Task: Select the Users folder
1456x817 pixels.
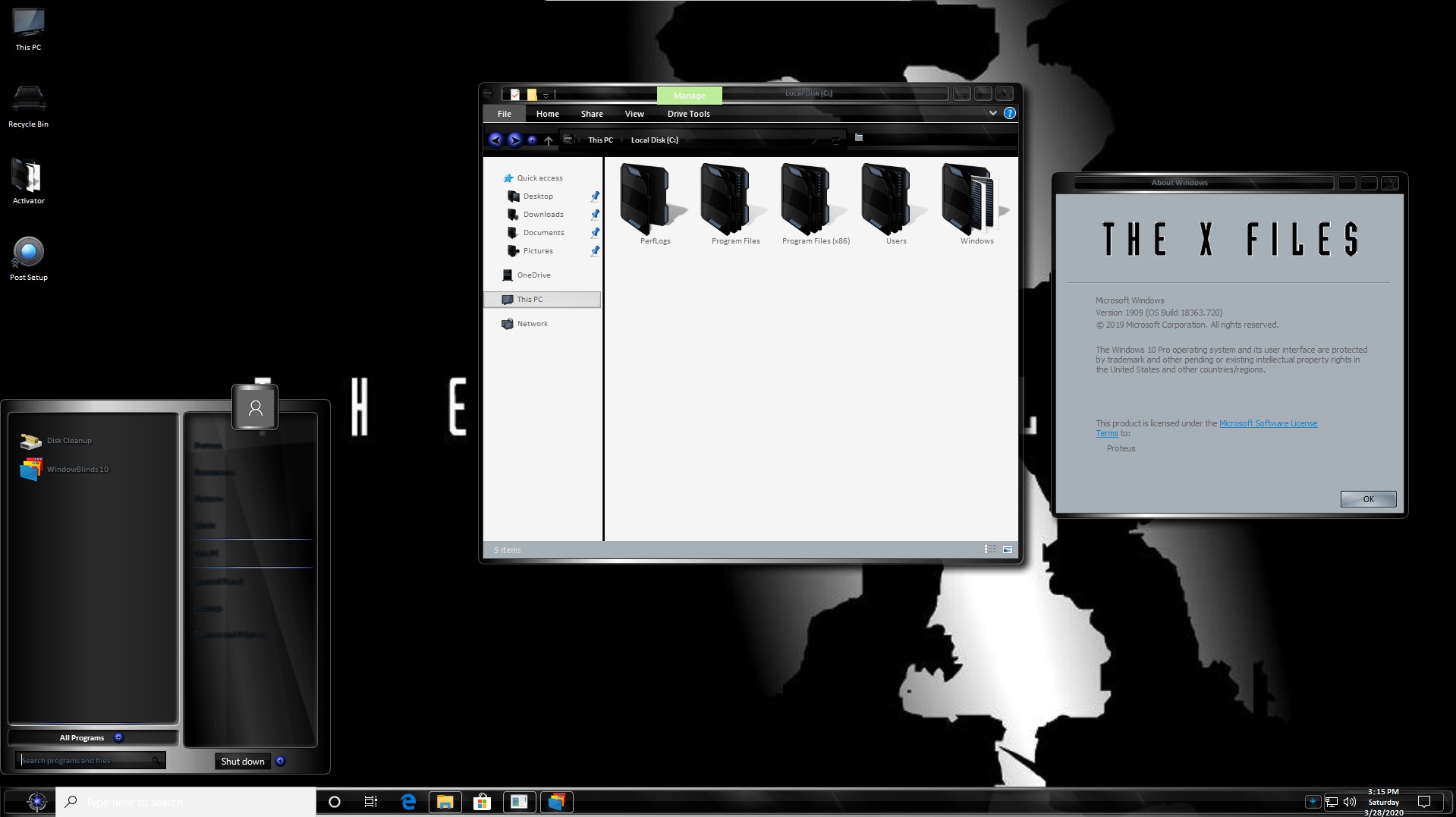Action: pos(896,204)
